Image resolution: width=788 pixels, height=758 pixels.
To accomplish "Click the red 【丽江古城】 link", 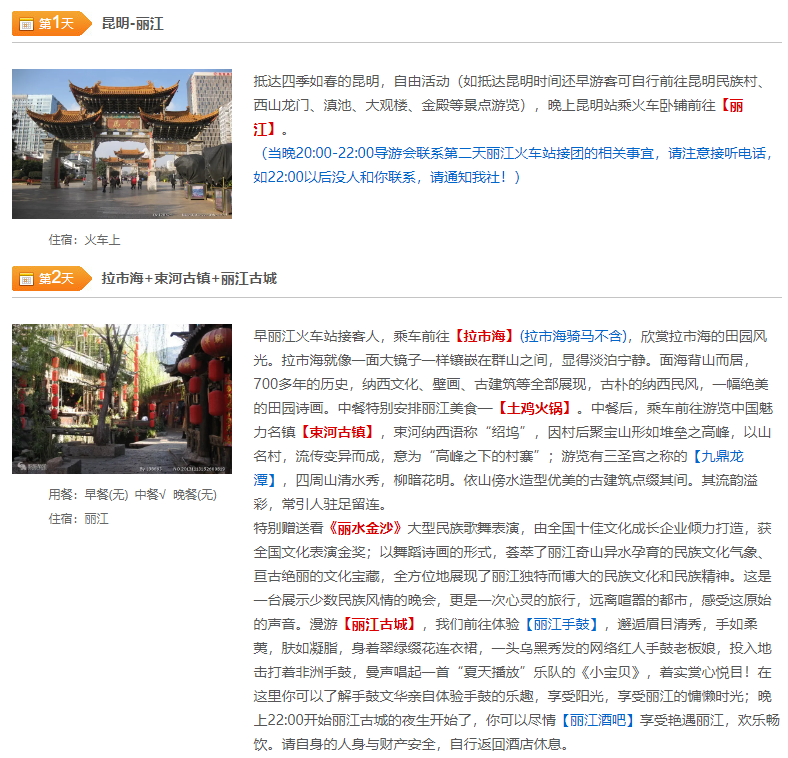I will (x=379, y=624).
